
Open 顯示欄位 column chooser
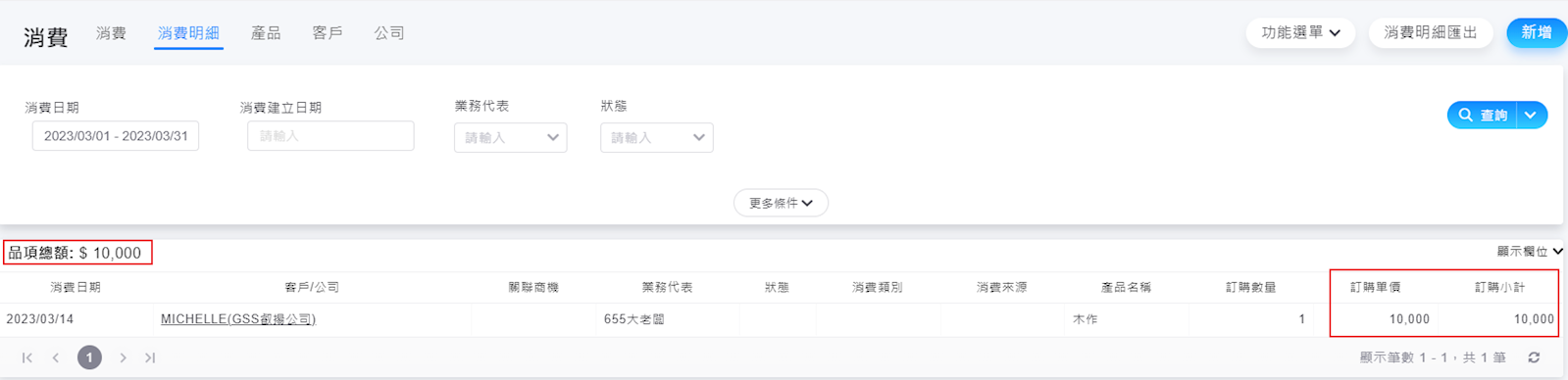point(1530,252)
